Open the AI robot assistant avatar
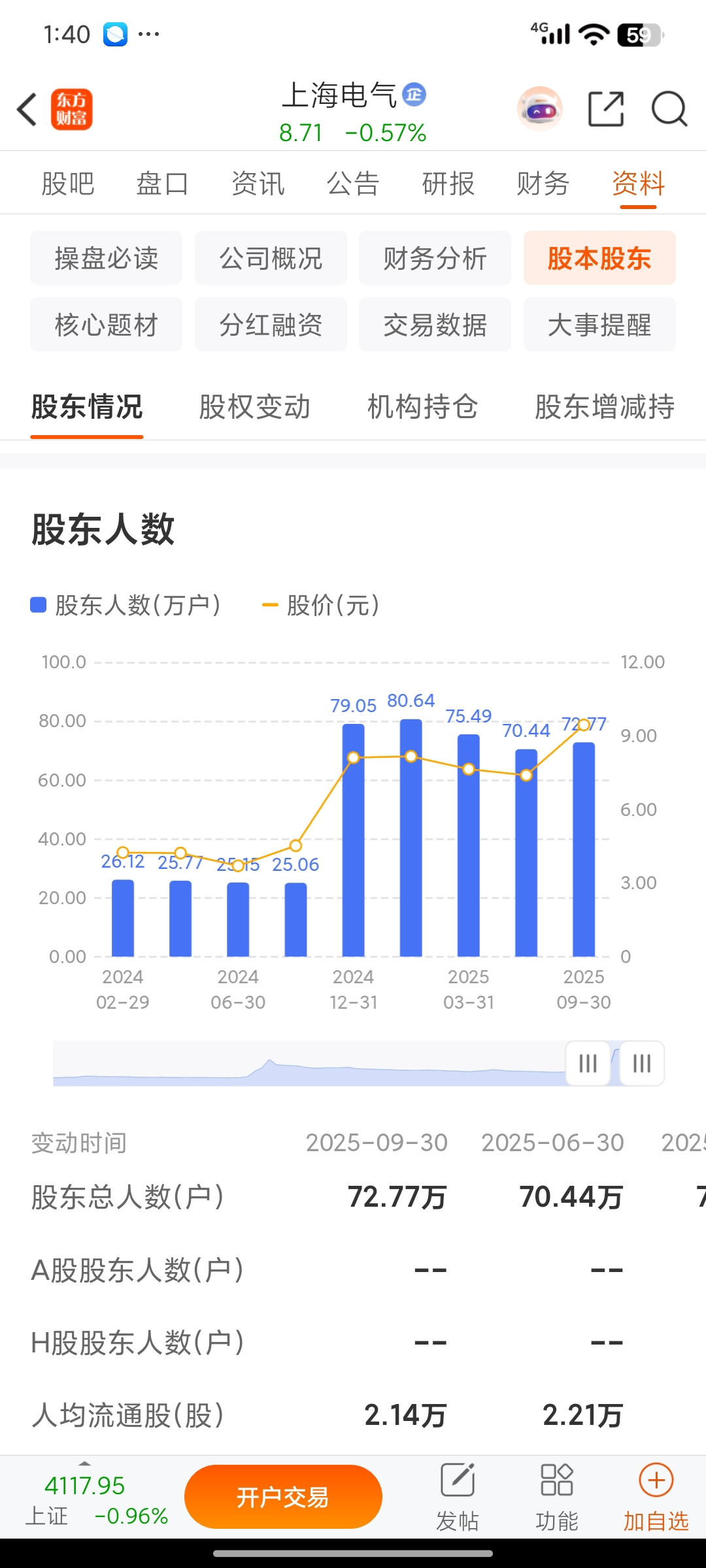The image size is (706, 1568). tap(540, 109)
